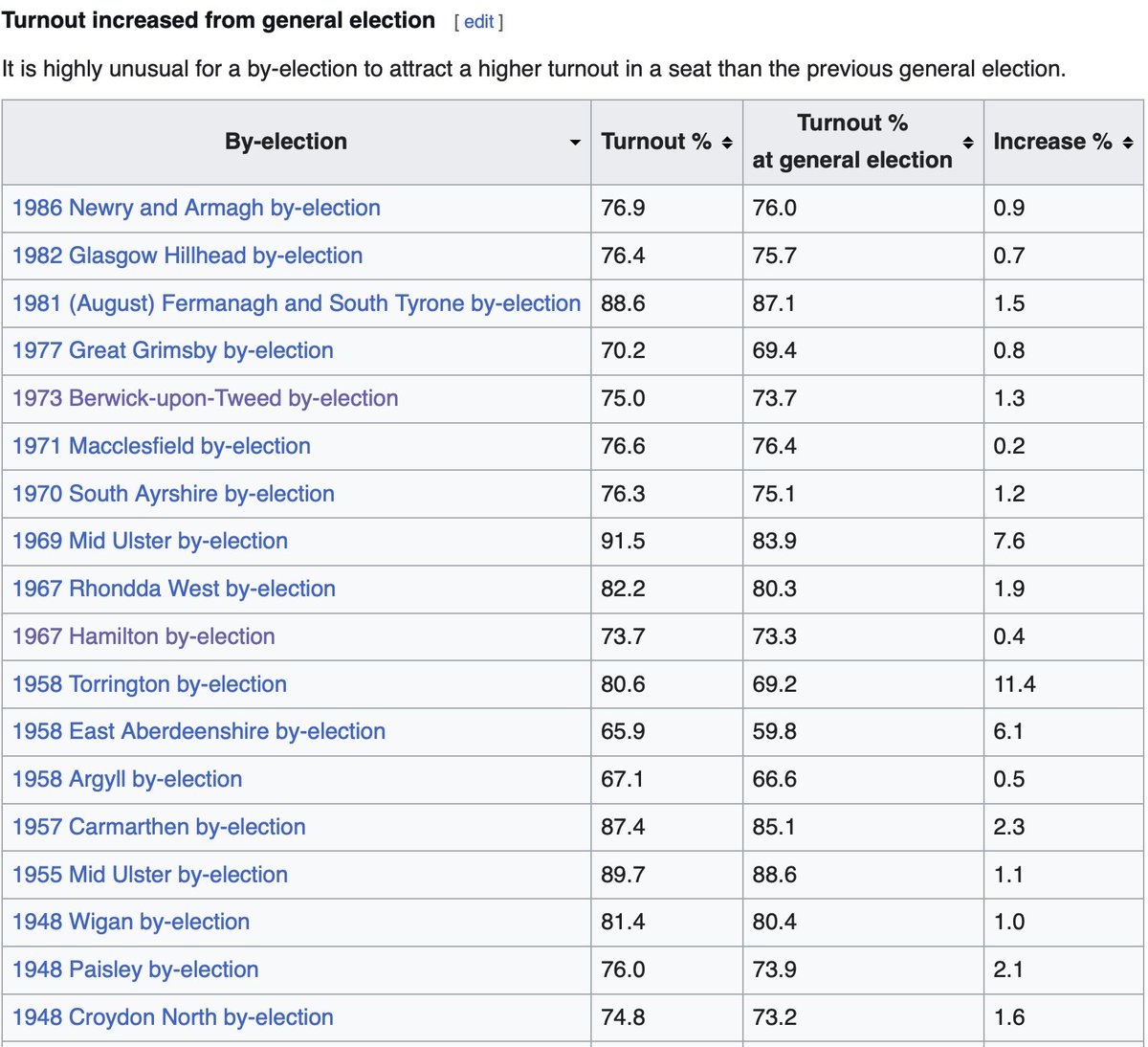Open 1955 Mid Ulster by-election link
Viewport: 1148px width, 1047px height.
click(150, 875)
